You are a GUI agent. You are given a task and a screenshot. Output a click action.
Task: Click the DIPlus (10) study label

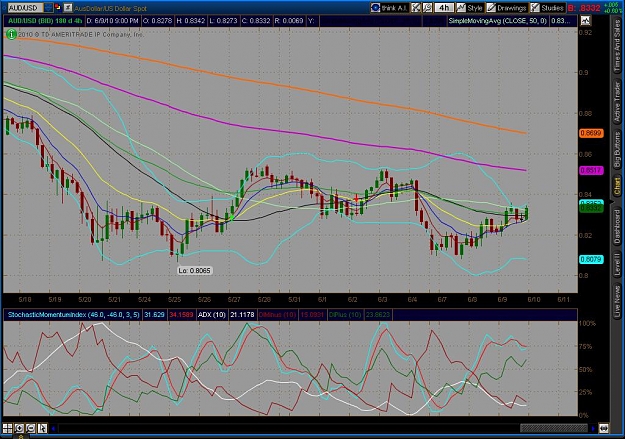[x=345, y=315]
